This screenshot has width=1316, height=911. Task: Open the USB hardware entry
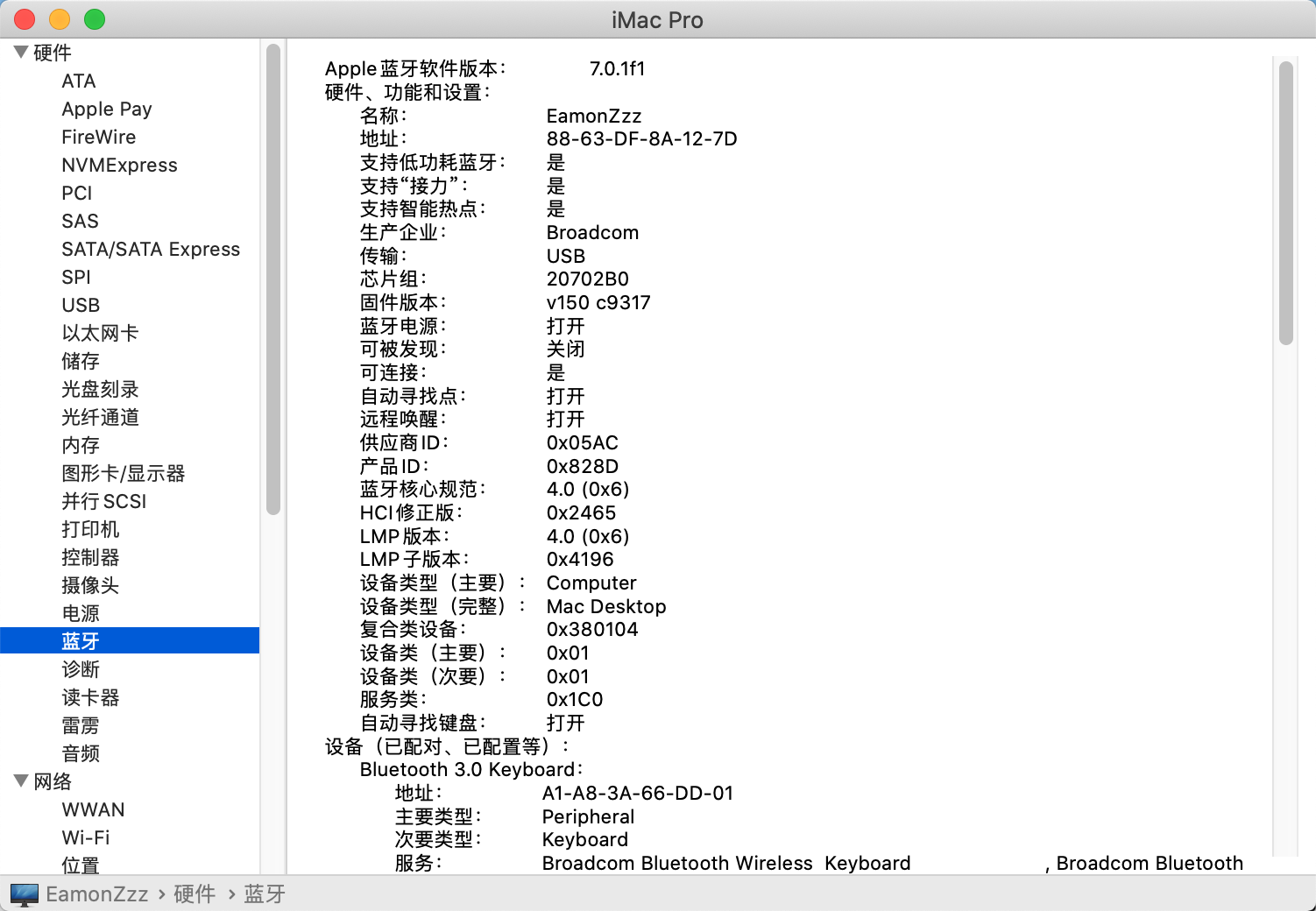(81, 305)
